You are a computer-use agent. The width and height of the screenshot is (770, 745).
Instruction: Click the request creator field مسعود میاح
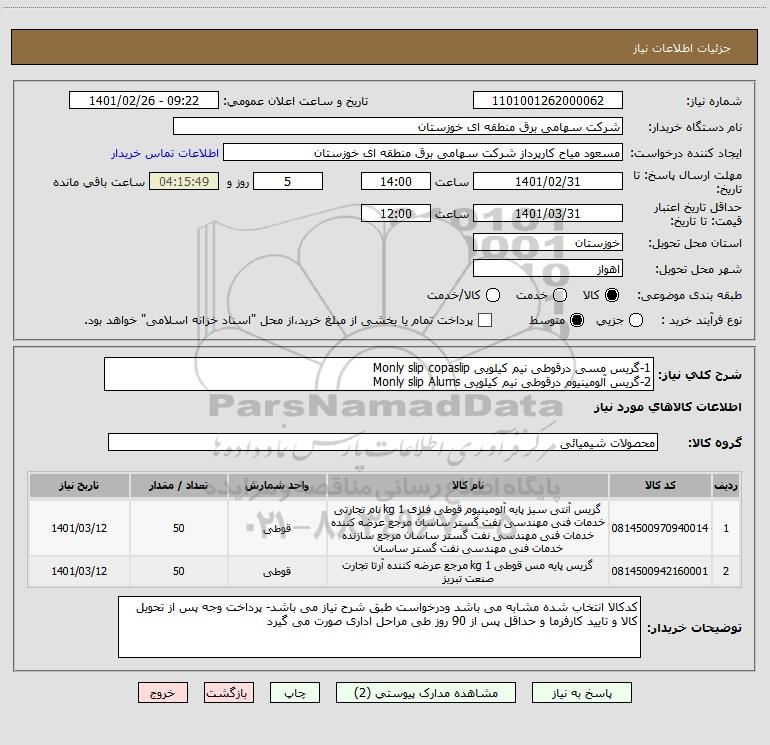coord(423,153)
